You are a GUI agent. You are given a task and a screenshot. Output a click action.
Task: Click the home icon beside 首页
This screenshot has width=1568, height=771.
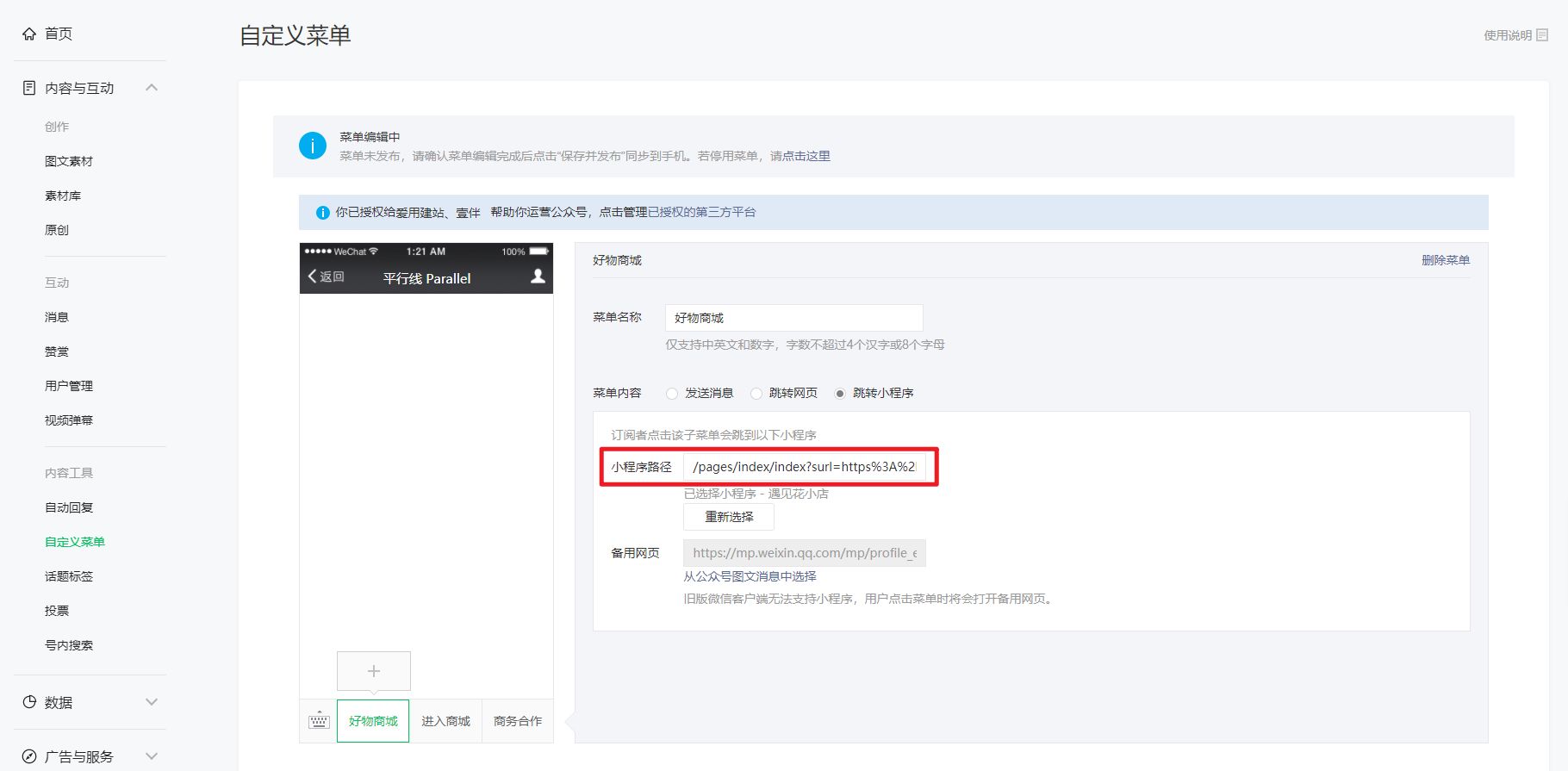click(x=29, y=34)
